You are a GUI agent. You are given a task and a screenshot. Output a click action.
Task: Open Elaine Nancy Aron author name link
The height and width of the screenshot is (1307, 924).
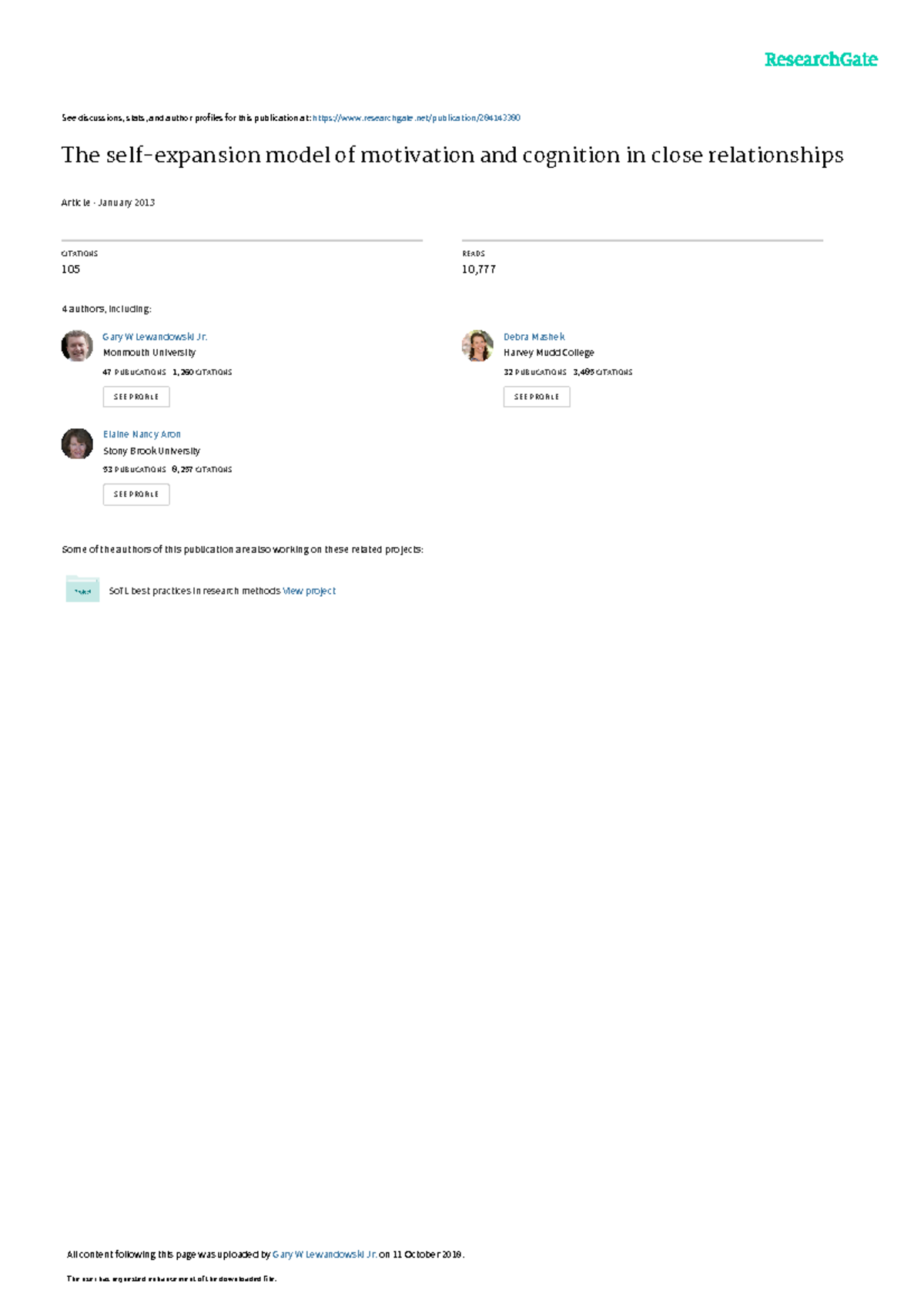click(142, 434)
